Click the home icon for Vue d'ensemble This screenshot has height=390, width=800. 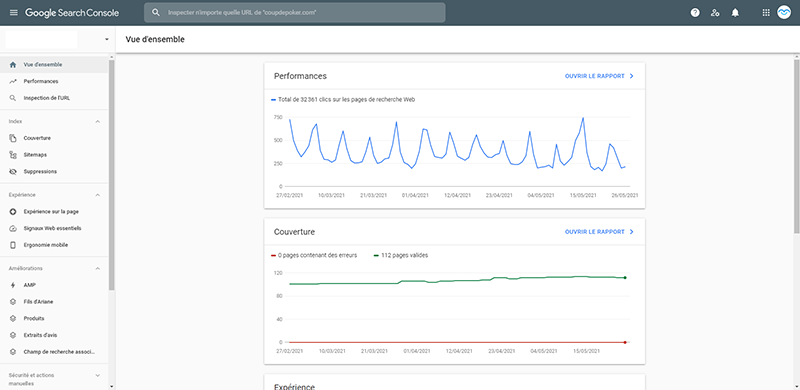tap(13, 65)
